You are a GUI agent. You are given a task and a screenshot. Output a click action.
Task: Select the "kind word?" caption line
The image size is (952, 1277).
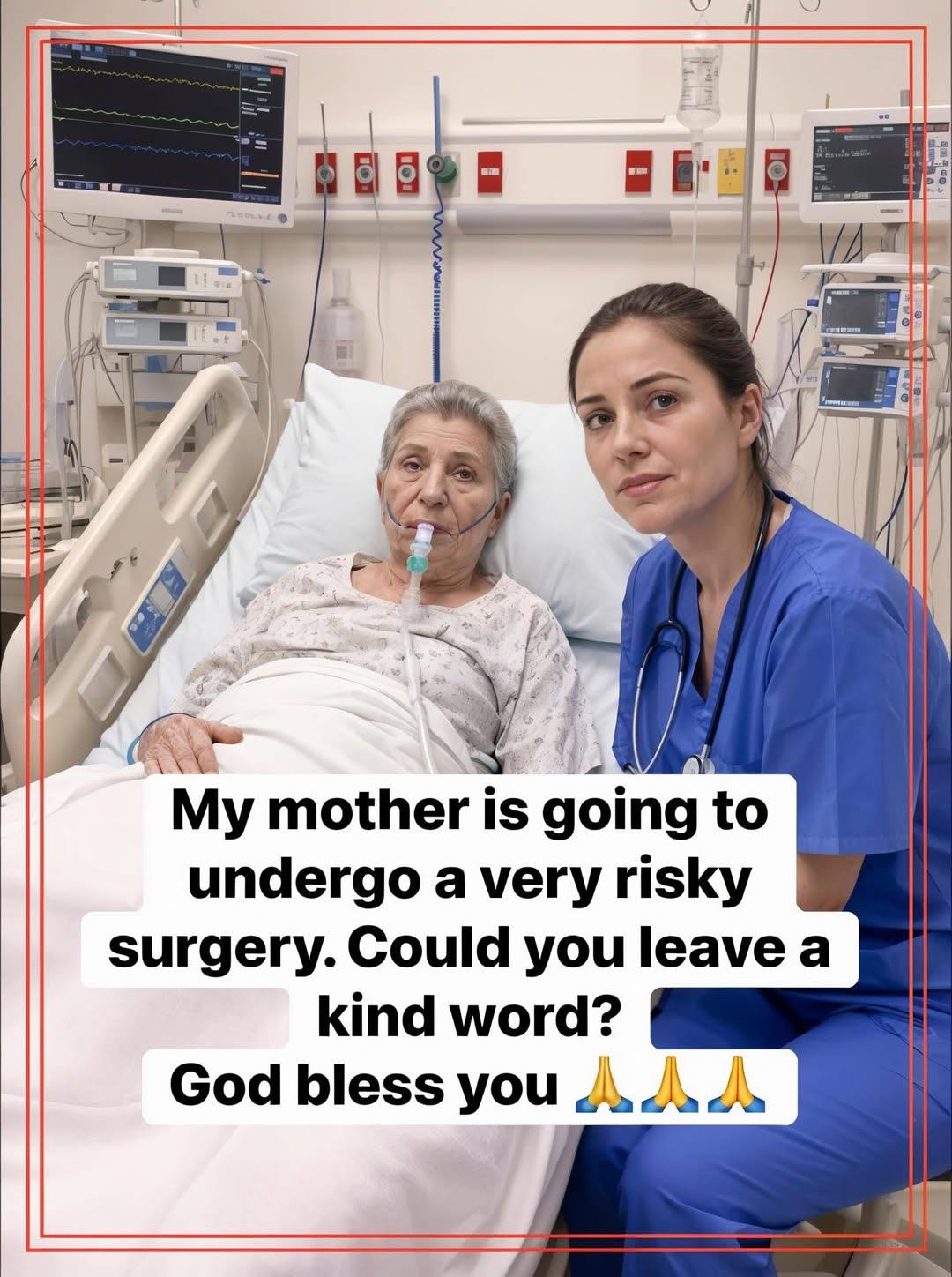pyautogui.click(x=465, y=1017)
